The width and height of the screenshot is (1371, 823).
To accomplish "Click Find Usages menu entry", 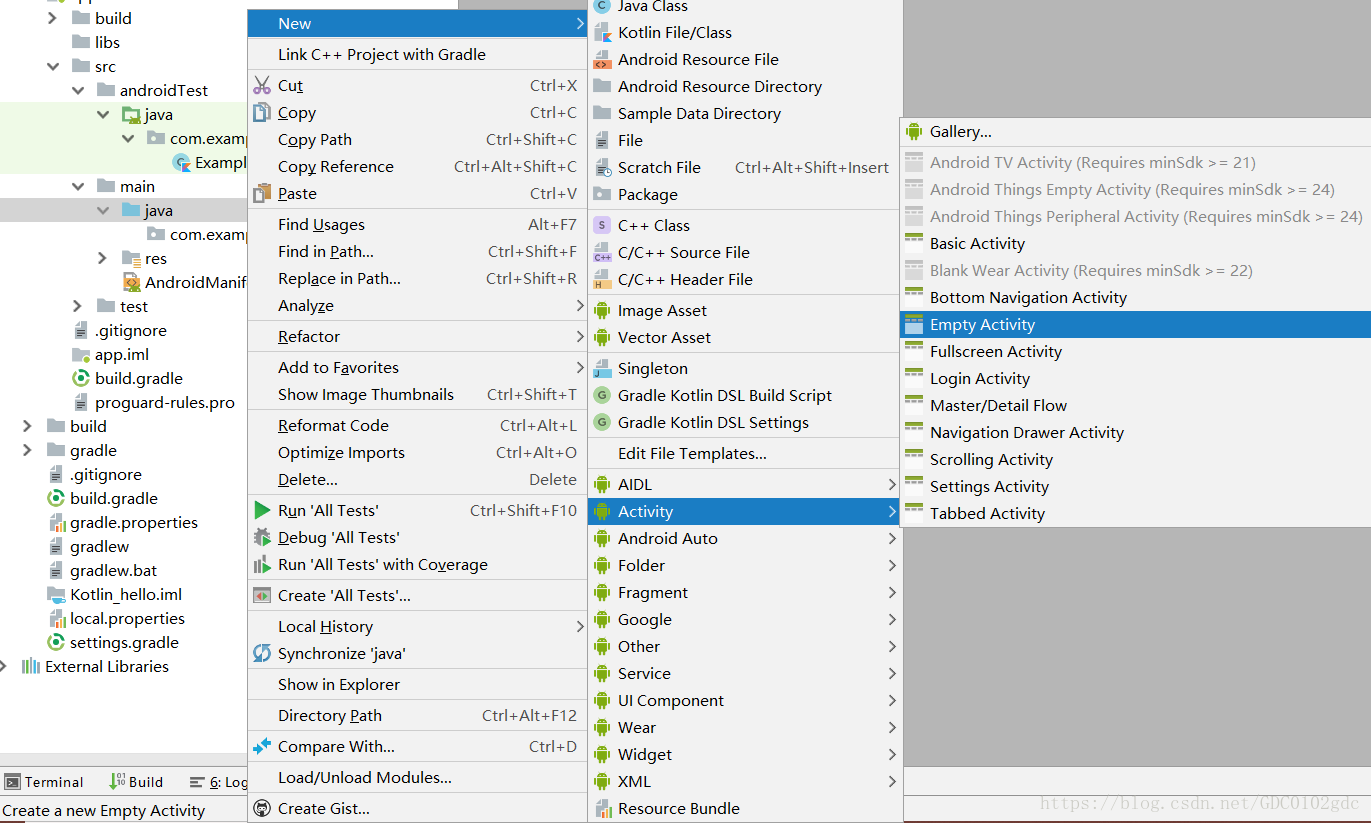I will point(417,225).
